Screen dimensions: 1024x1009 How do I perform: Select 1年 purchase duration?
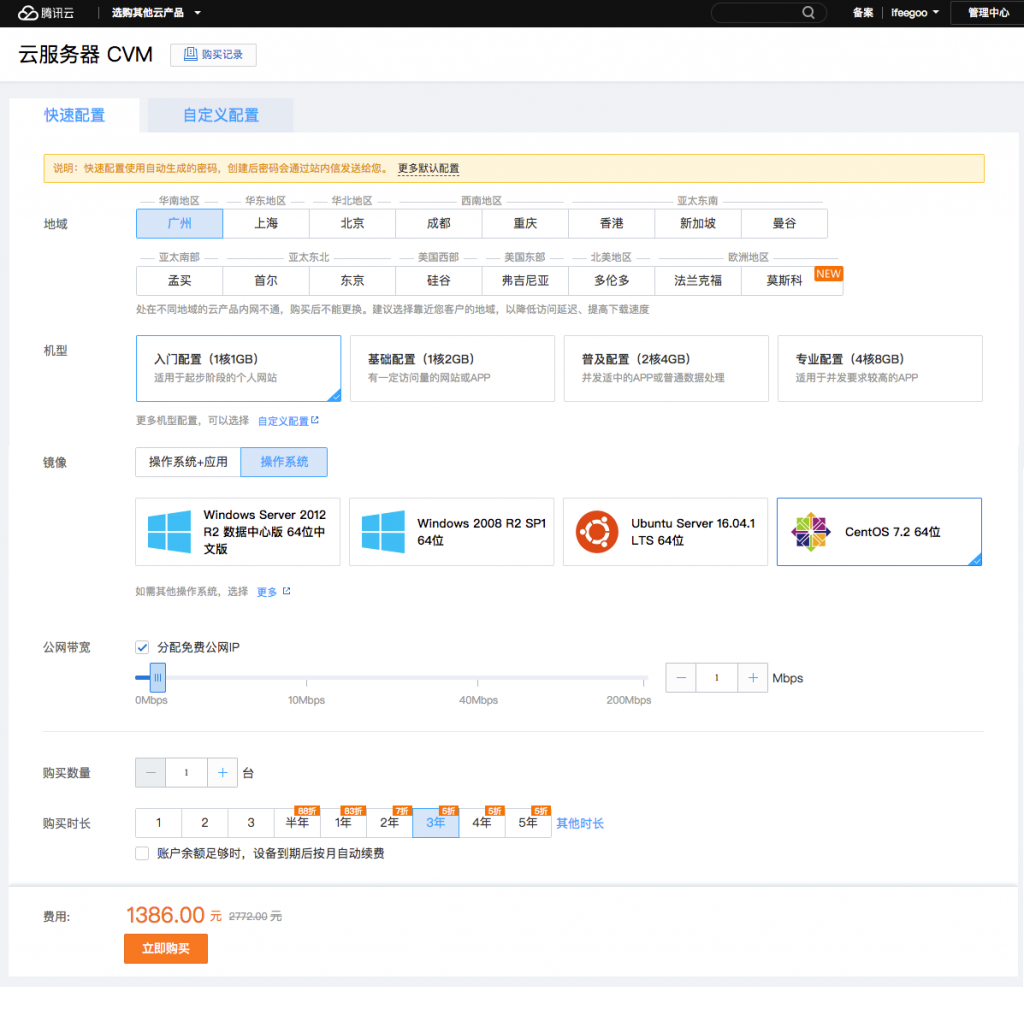344,823
